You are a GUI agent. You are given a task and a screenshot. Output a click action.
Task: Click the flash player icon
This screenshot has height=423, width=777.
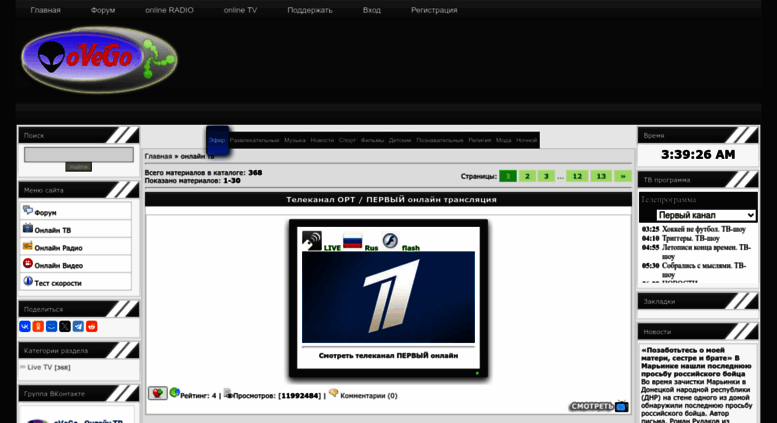click(390, 241)
